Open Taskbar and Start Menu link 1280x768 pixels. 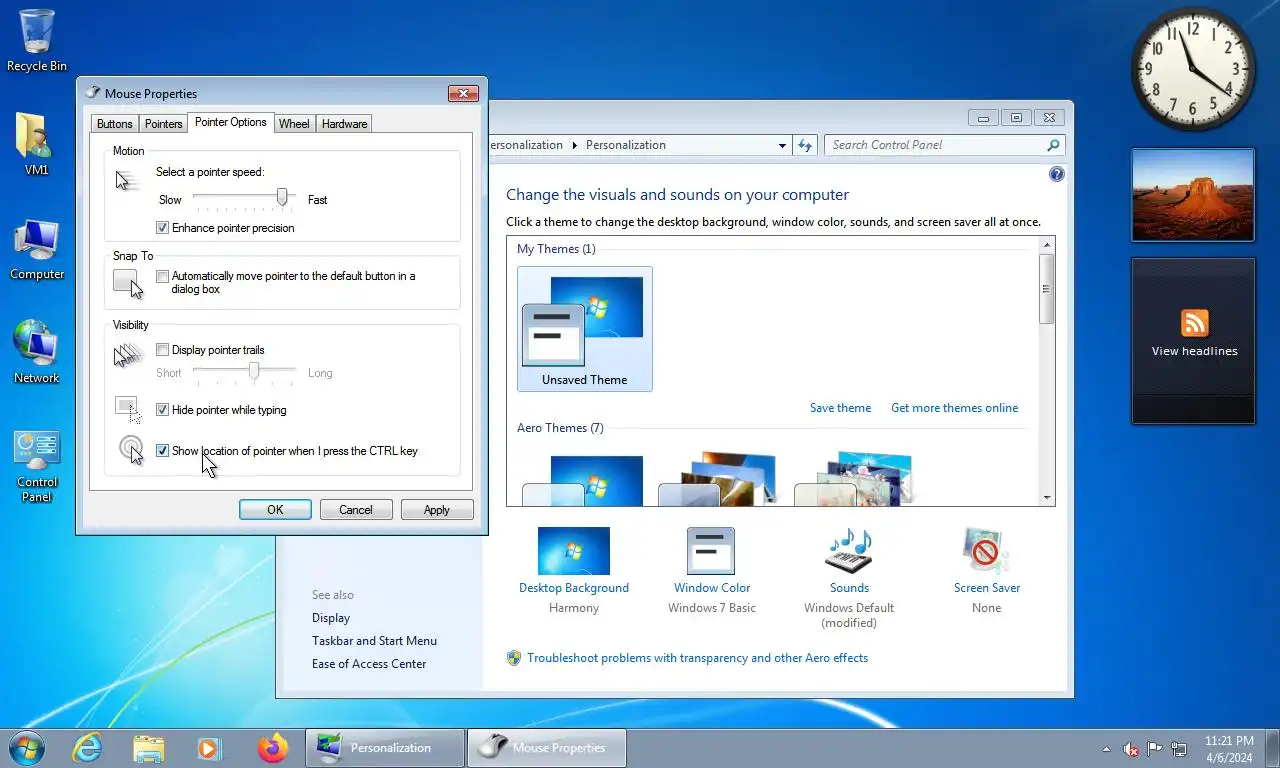(374, 641)
